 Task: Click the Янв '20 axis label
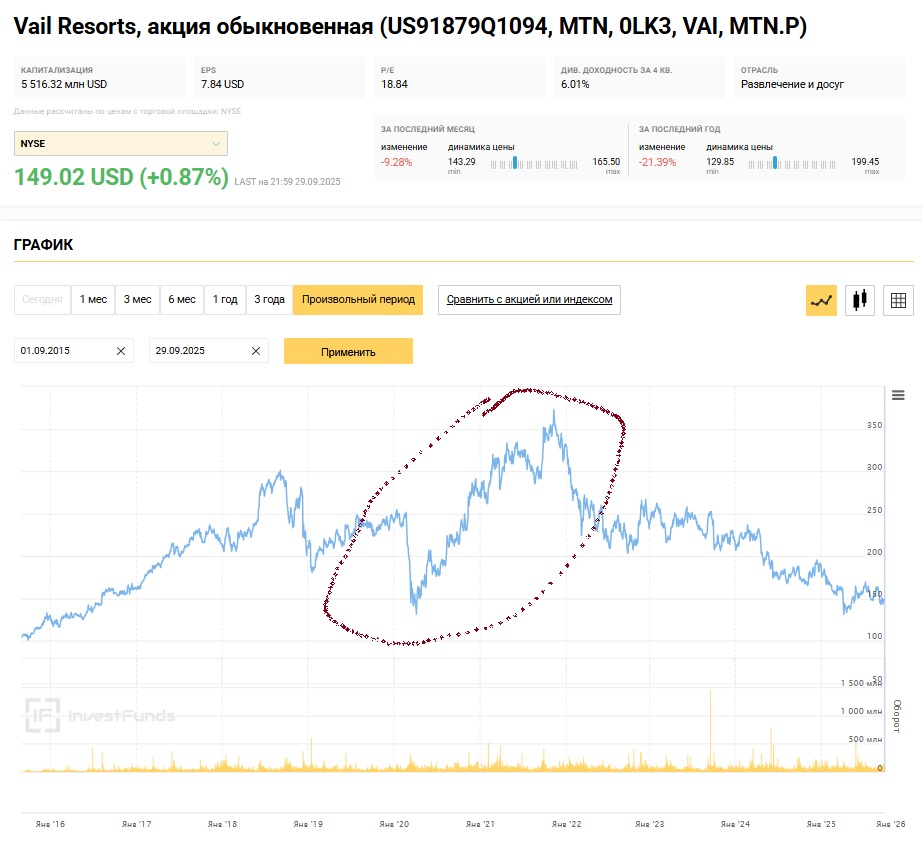(x=394, y=824)
